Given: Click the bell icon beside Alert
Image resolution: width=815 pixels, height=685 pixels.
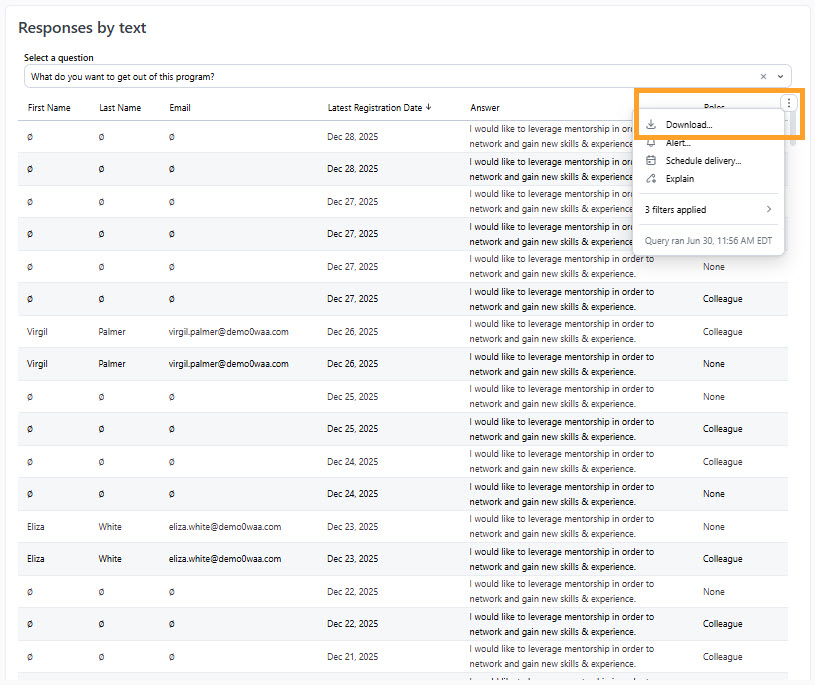Looking at the screenshot, I should [651, 143].
